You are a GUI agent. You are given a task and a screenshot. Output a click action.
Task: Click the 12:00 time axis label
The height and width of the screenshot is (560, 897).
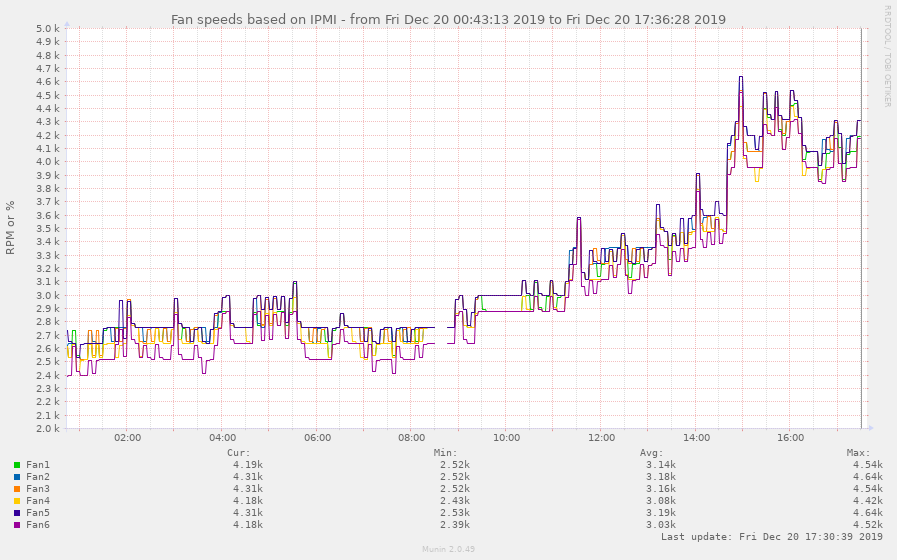602,438
